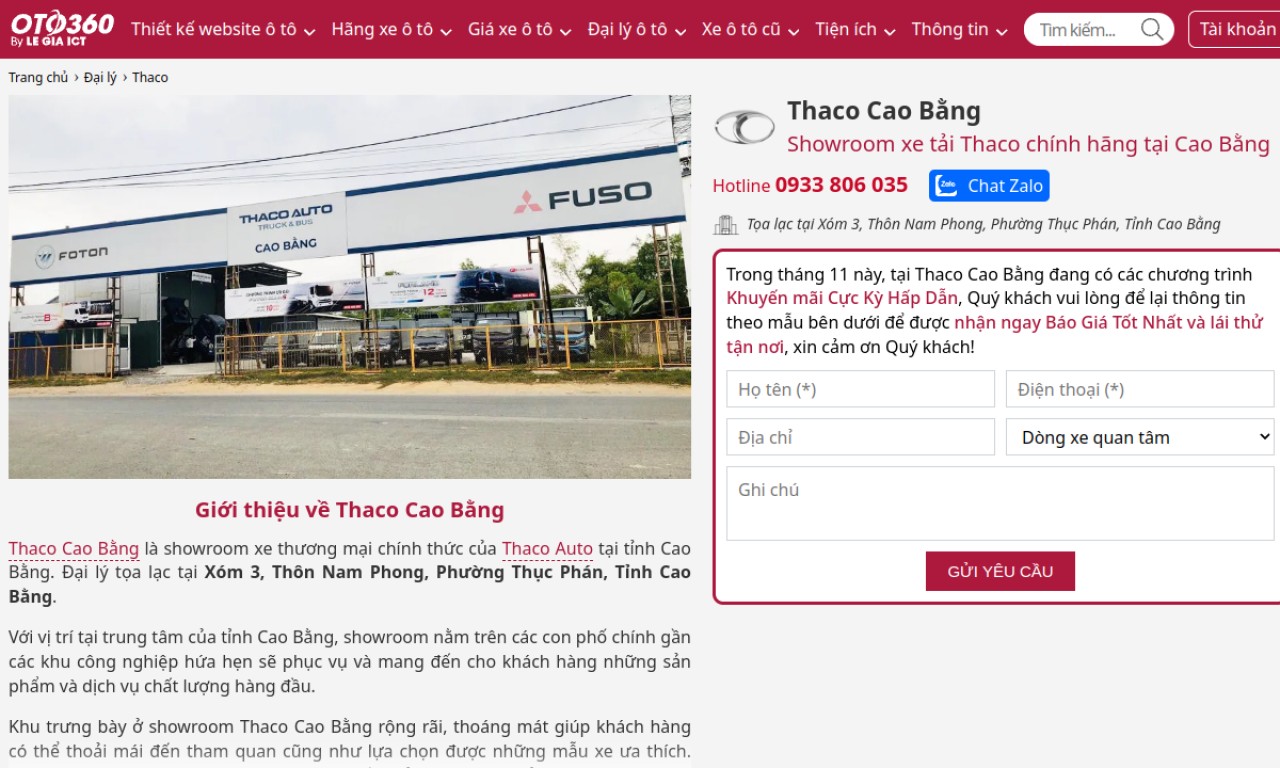1280x768 pixels.
Task: Follow the Thaco Auto link
Action: point(547,549)
